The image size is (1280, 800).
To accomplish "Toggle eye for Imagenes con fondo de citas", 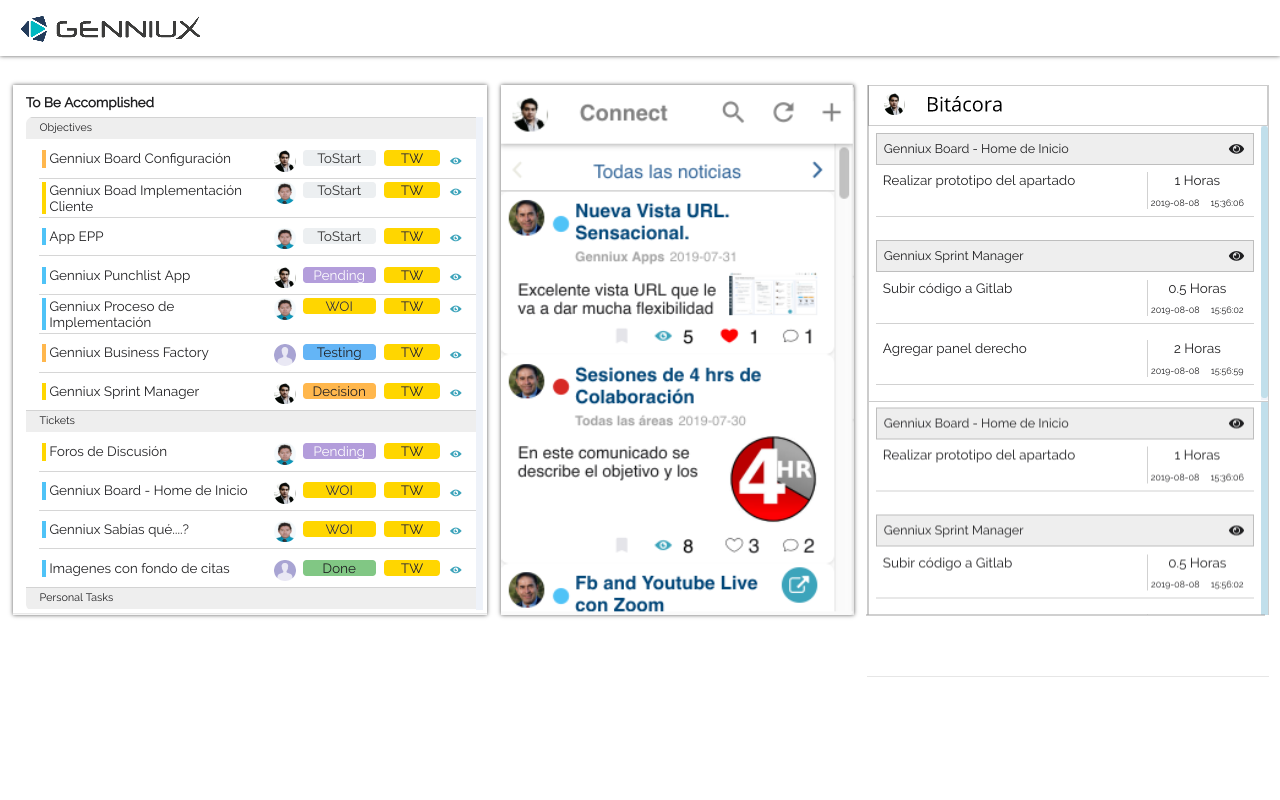I will click(x=456, y=570).
